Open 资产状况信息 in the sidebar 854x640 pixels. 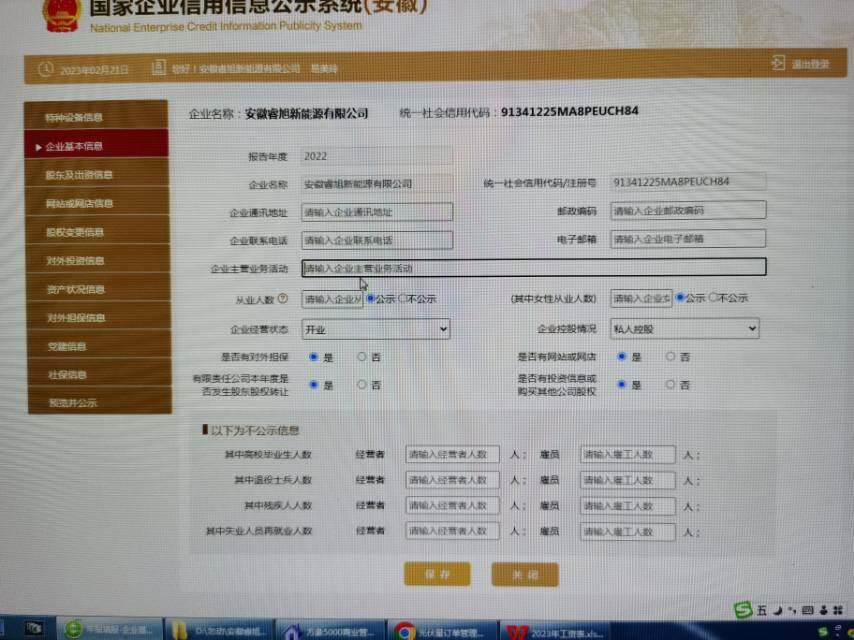coord(99,289)
